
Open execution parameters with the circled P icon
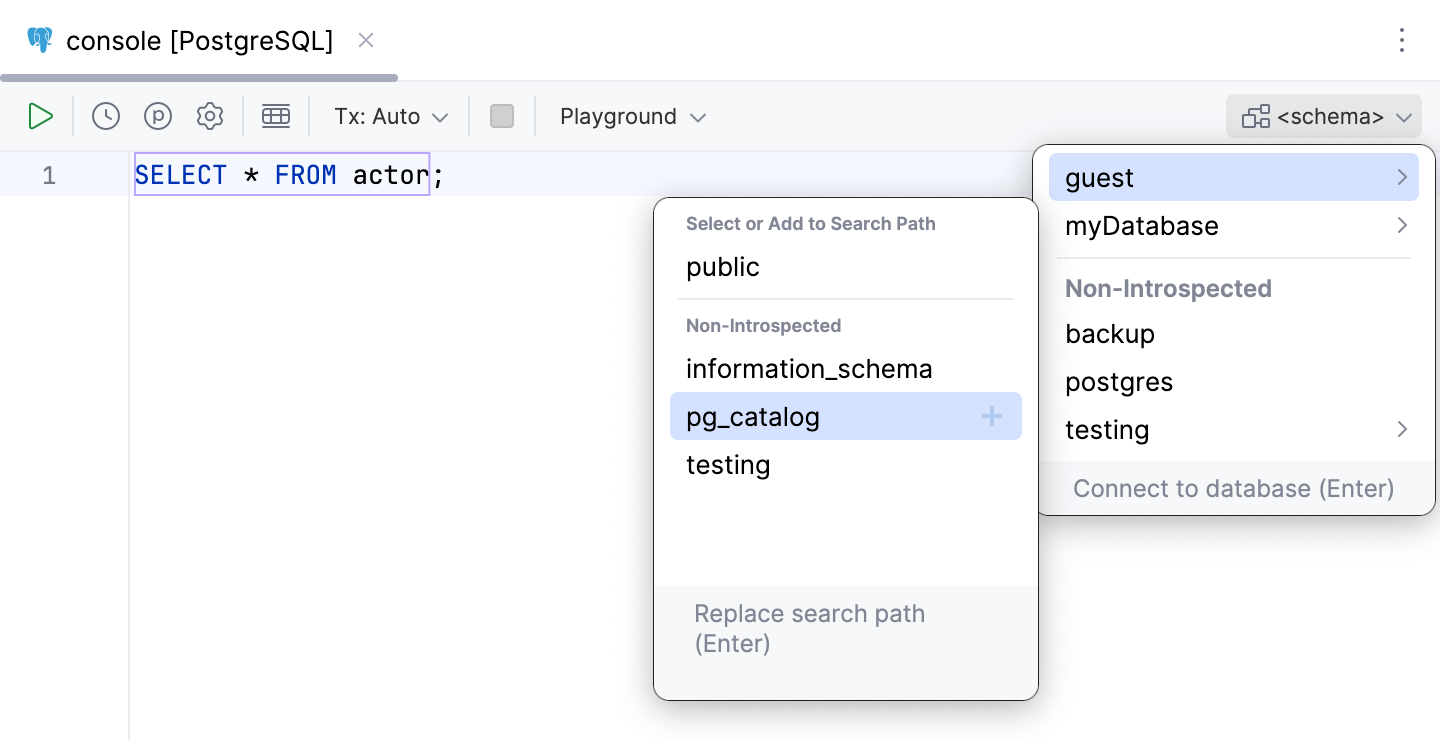pyautogui.click(x=158, y=115)
